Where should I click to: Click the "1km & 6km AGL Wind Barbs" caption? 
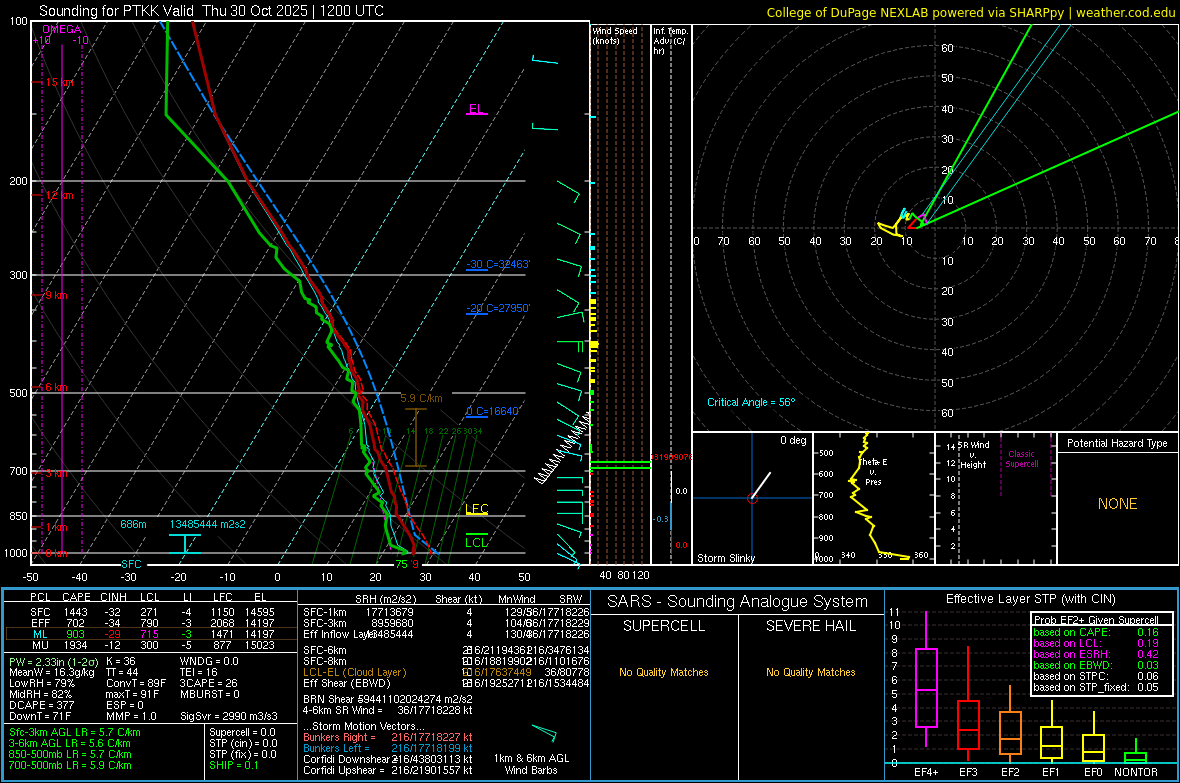coord(531,764)
